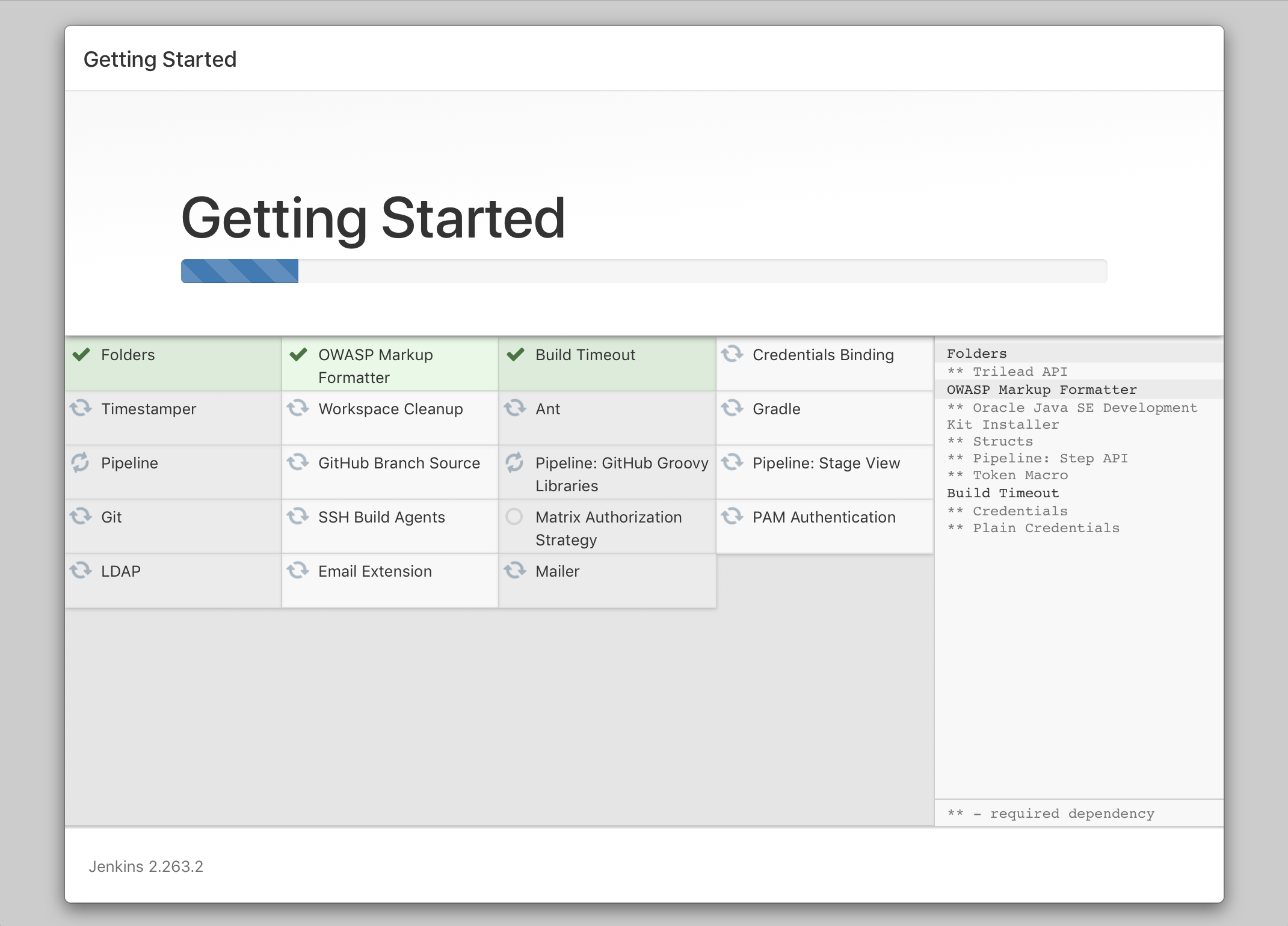Click the Ant plugin label

coord(547,409)
